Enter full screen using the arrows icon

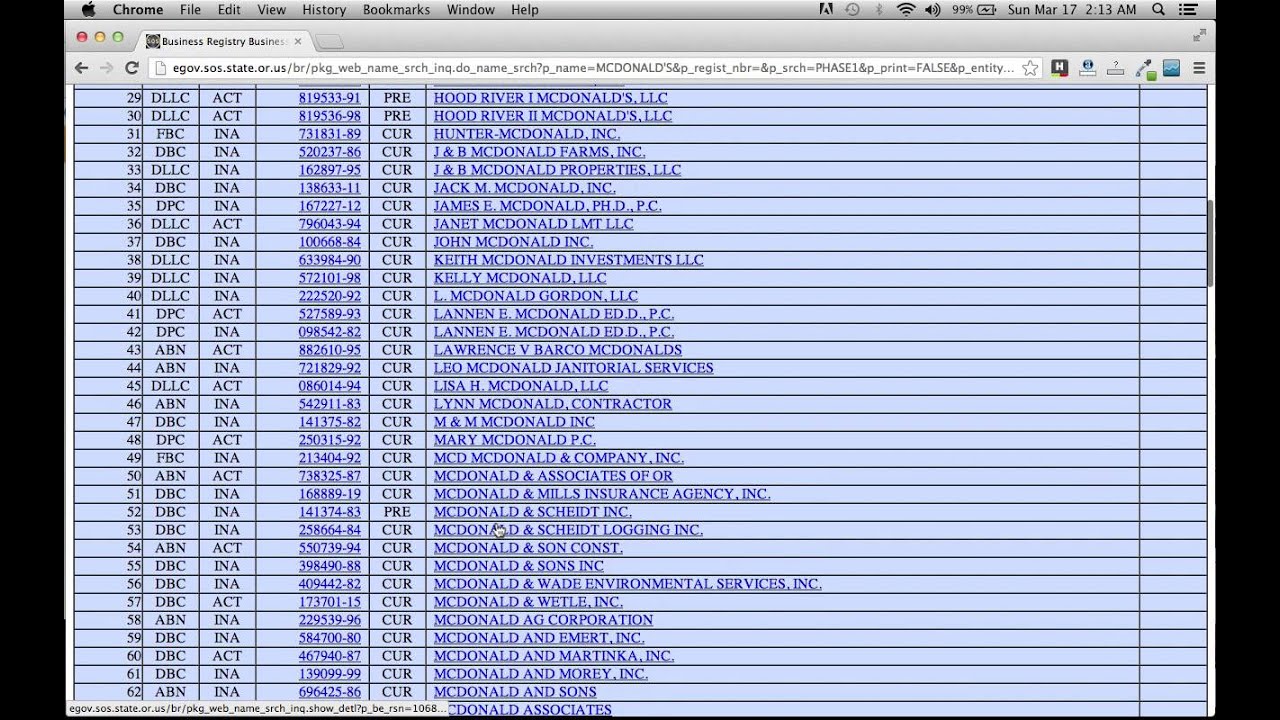1199,35
